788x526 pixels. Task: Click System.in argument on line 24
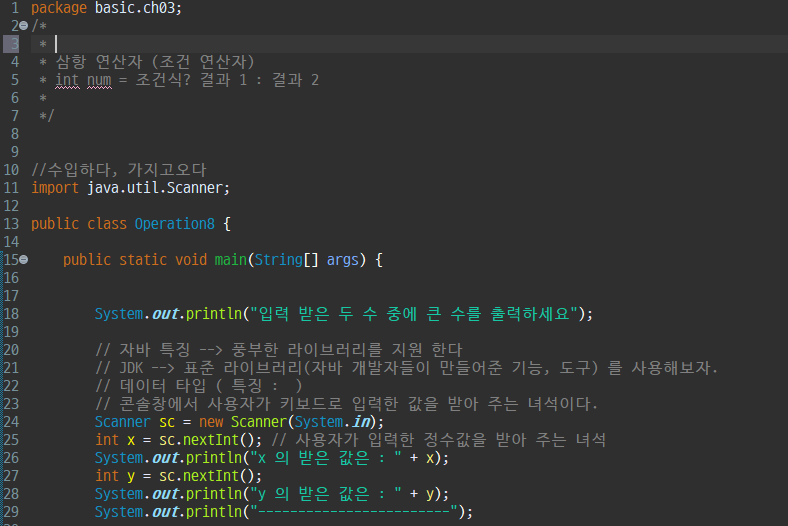[x=334, y=422]
